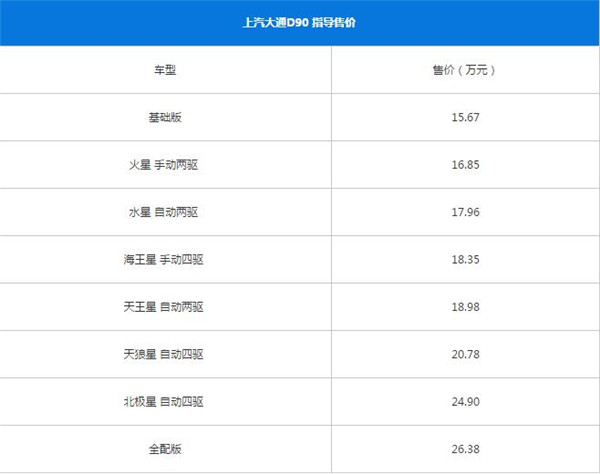Select the 火星 手动两驱 row label
Screen dimensions: 600x474
pyautogui.click(x=163, y=165)
